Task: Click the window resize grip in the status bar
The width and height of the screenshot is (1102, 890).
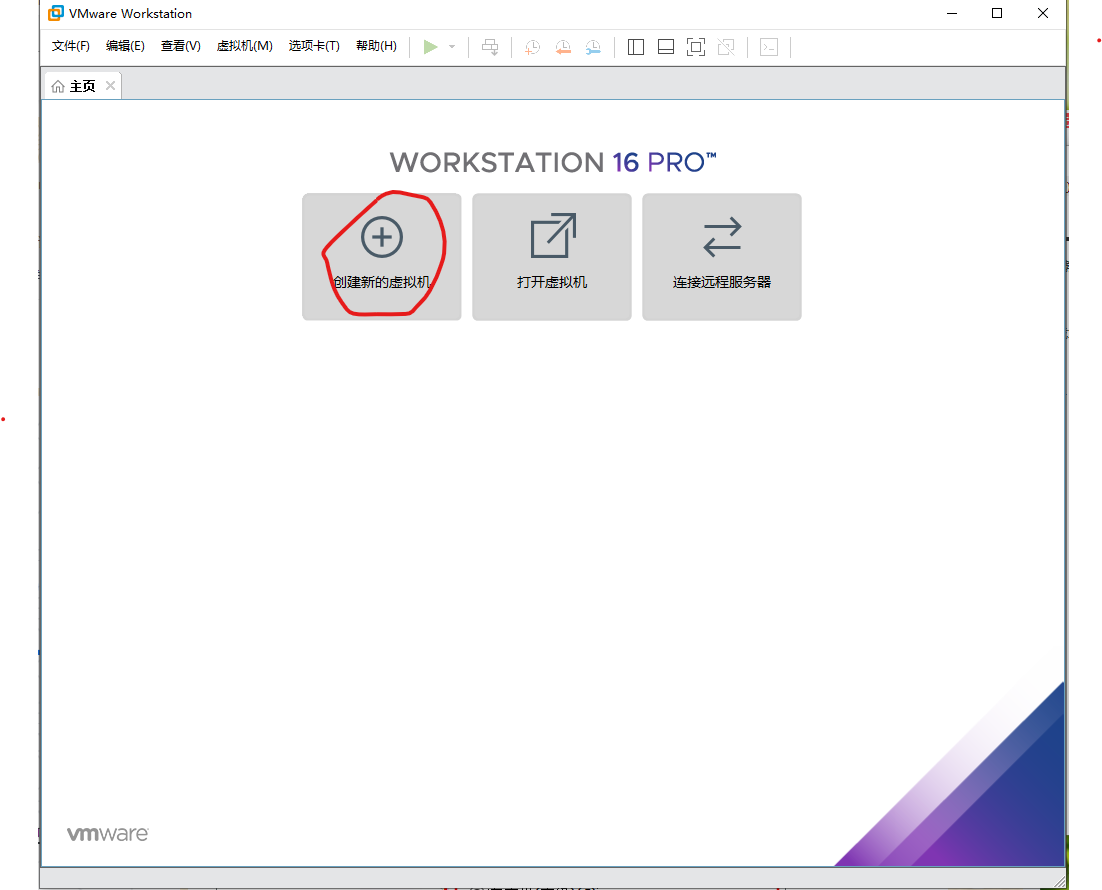Action: (x=1059, y=882)
